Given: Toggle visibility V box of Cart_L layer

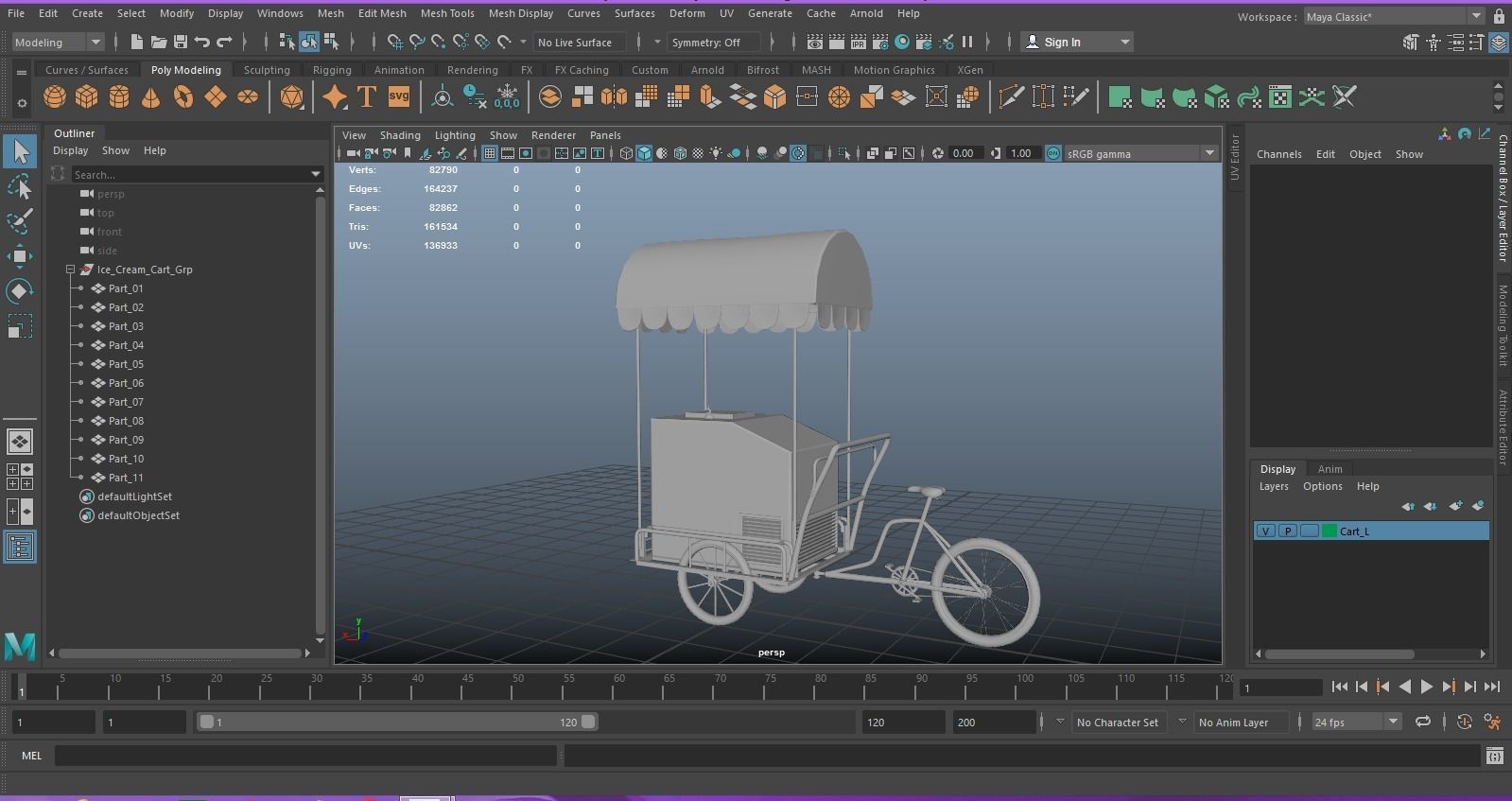Looking at the screenshot, I should (1265, 531).
